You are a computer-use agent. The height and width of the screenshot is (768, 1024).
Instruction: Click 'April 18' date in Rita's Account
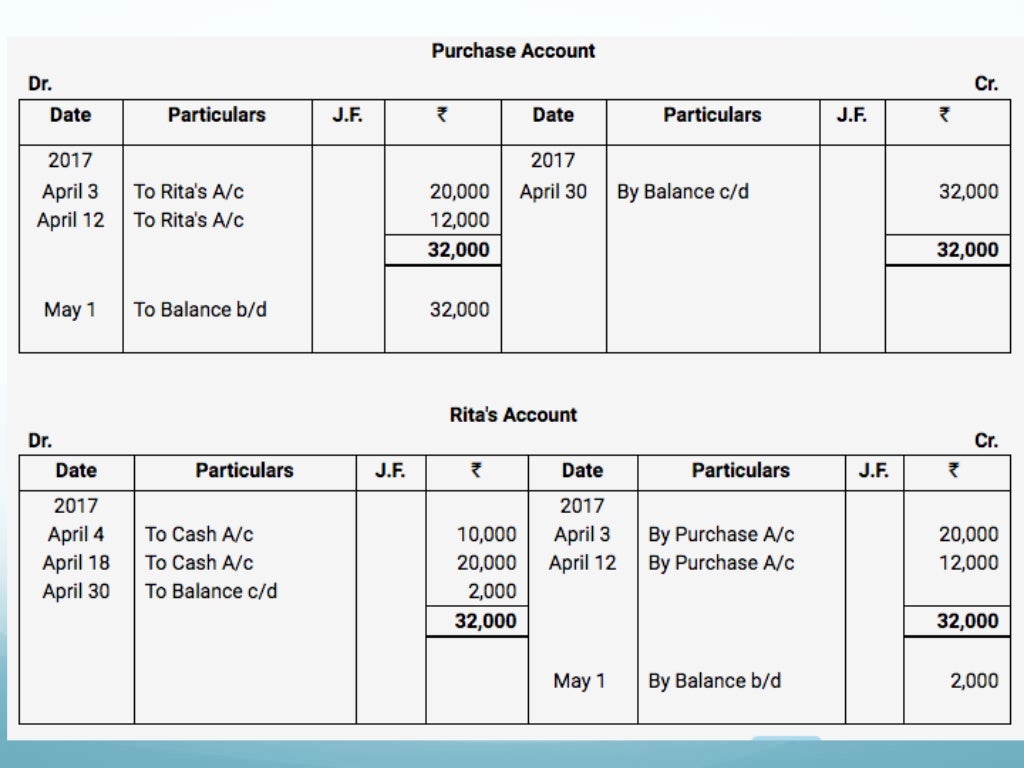click(76, 562)
